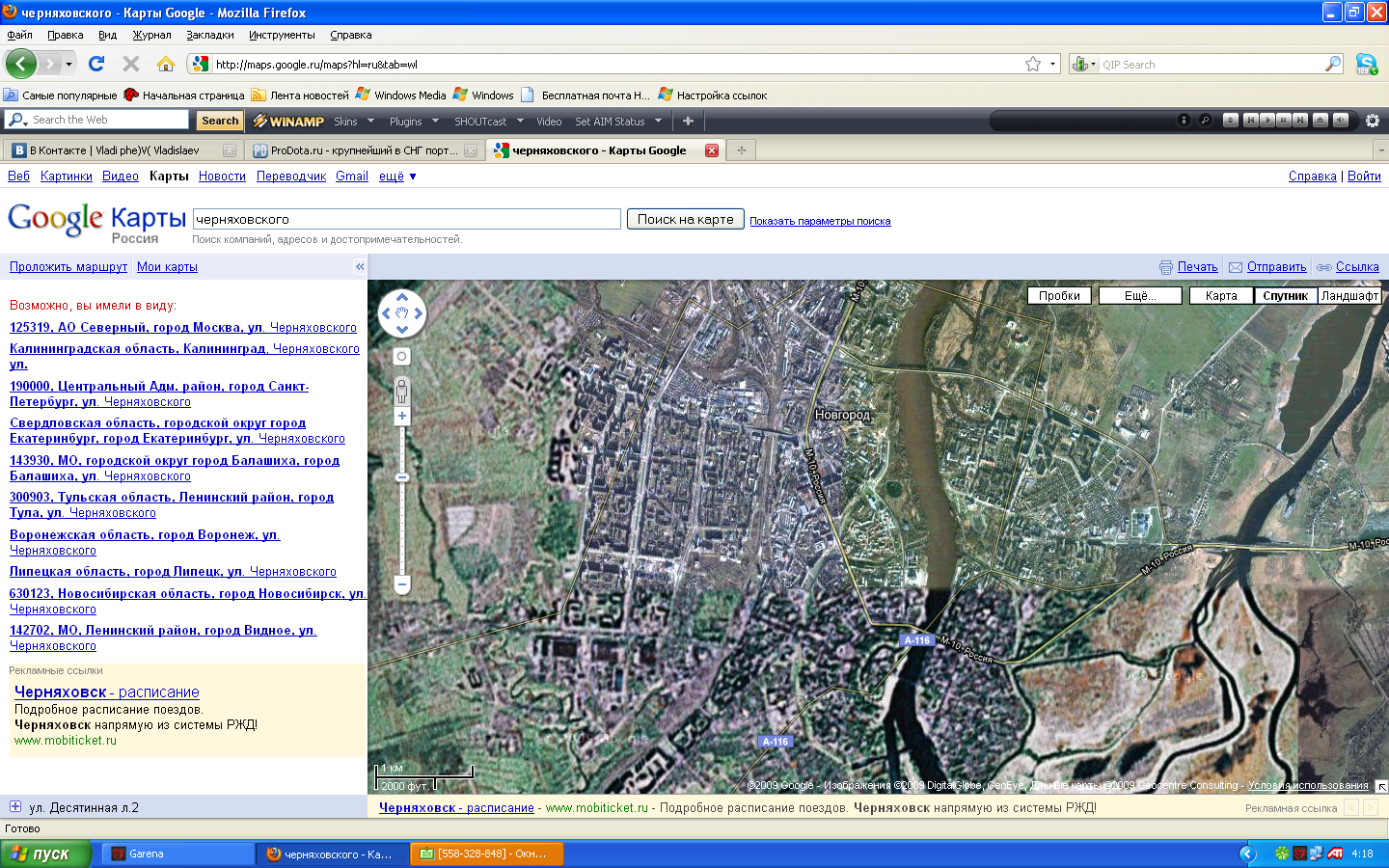
Task: Click the map pegman Street View icon
Action: pyautogui.click(x=402, y=391)
